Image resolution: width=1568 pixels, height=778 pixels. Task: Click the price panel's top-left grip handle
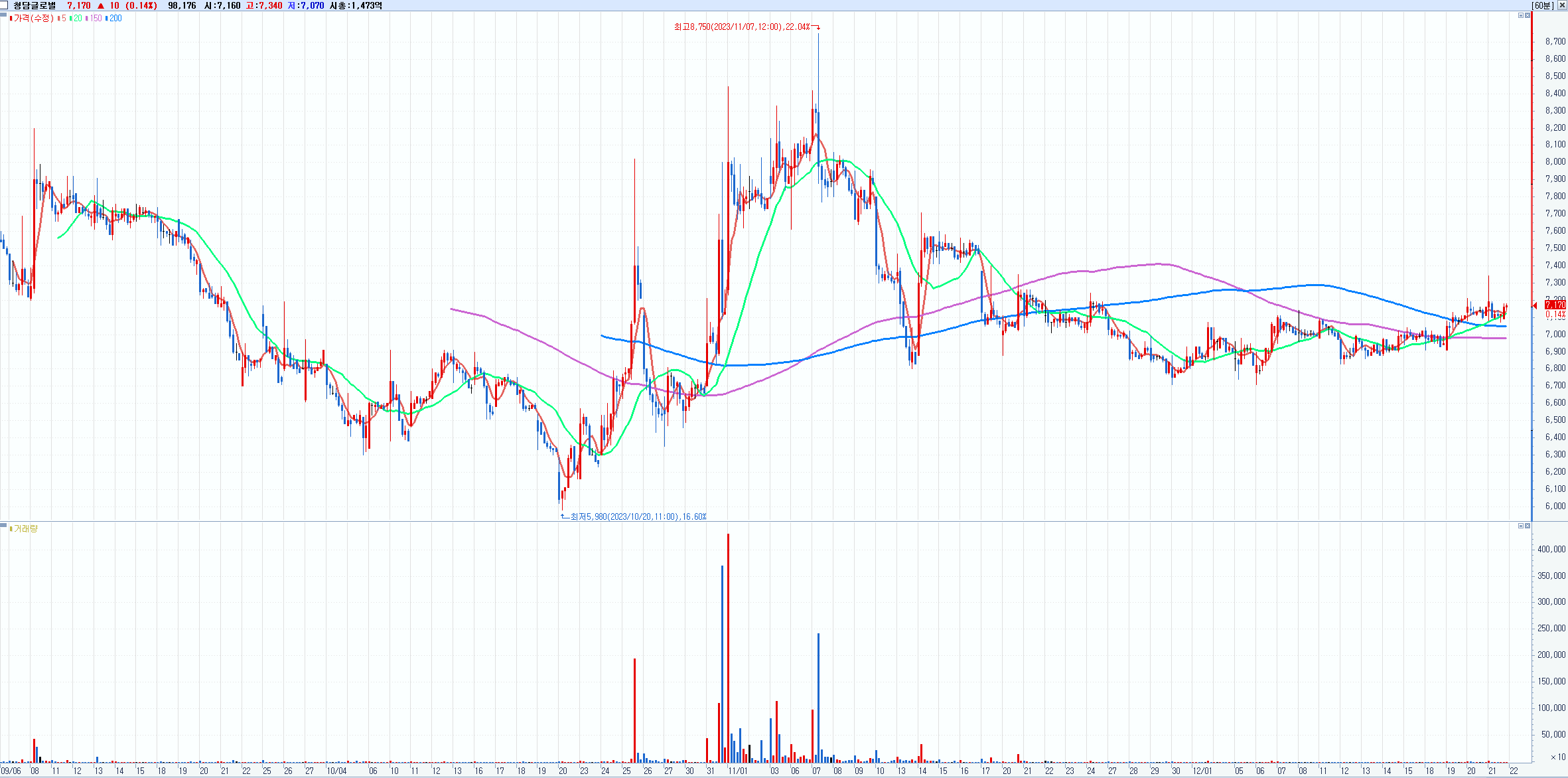(3, 15)
